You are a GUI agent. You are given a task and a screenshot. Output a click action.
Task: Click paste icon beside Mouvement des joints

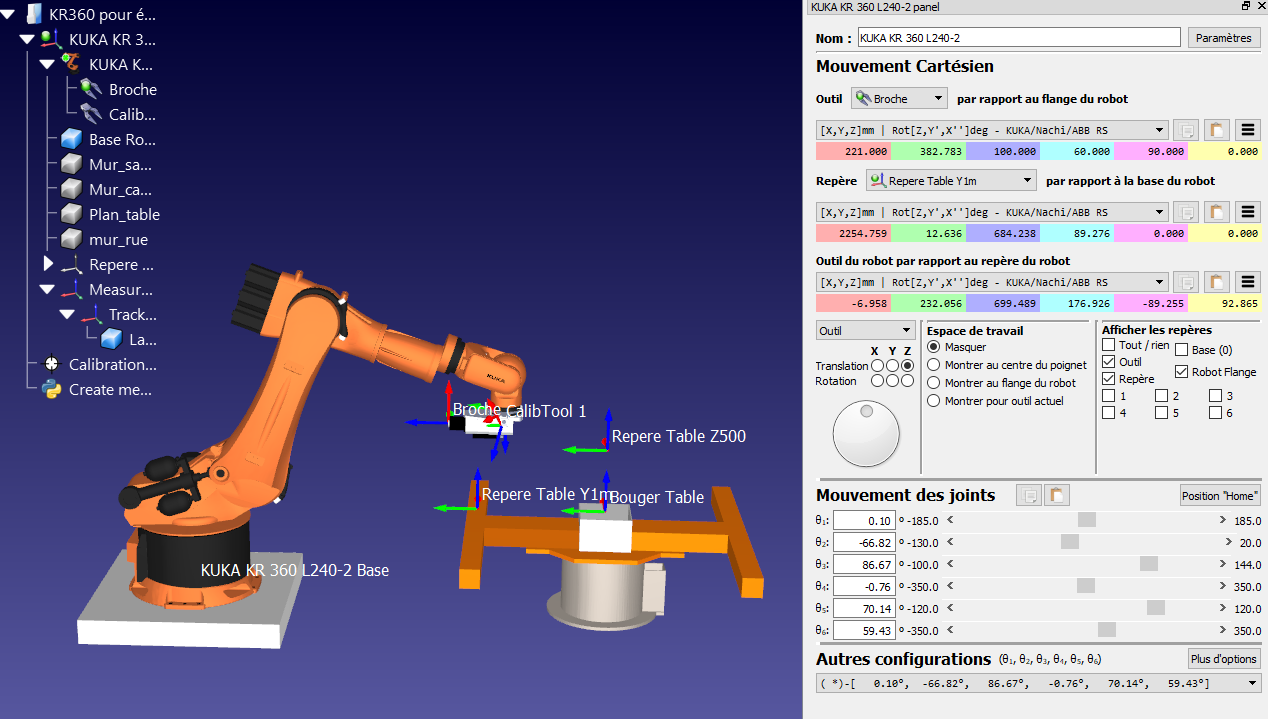[1058, 495]
